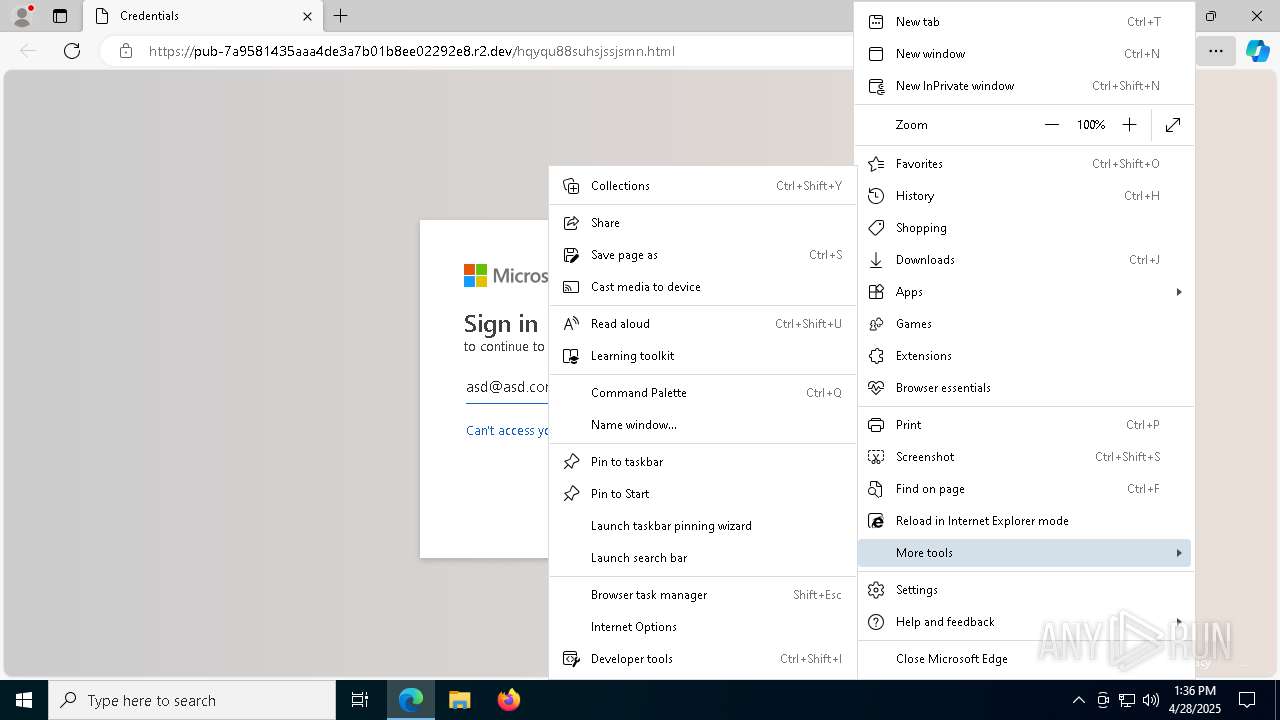Show hidden system tray icons
The image size is (1280, 720).
click(1079, 700)
